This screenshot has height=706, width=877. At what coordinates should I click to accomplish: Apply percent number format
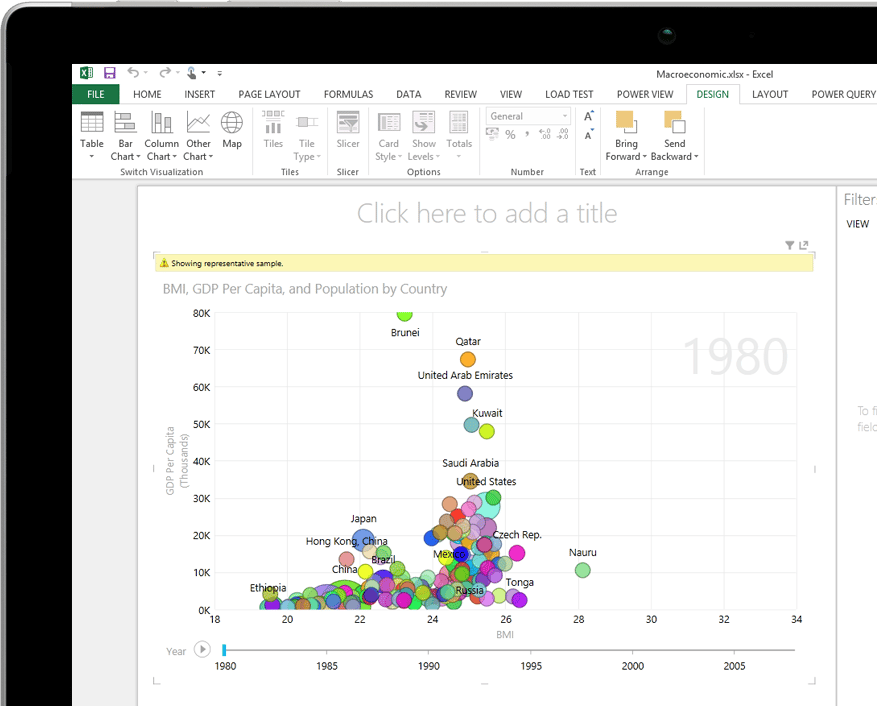click(510, 135)
